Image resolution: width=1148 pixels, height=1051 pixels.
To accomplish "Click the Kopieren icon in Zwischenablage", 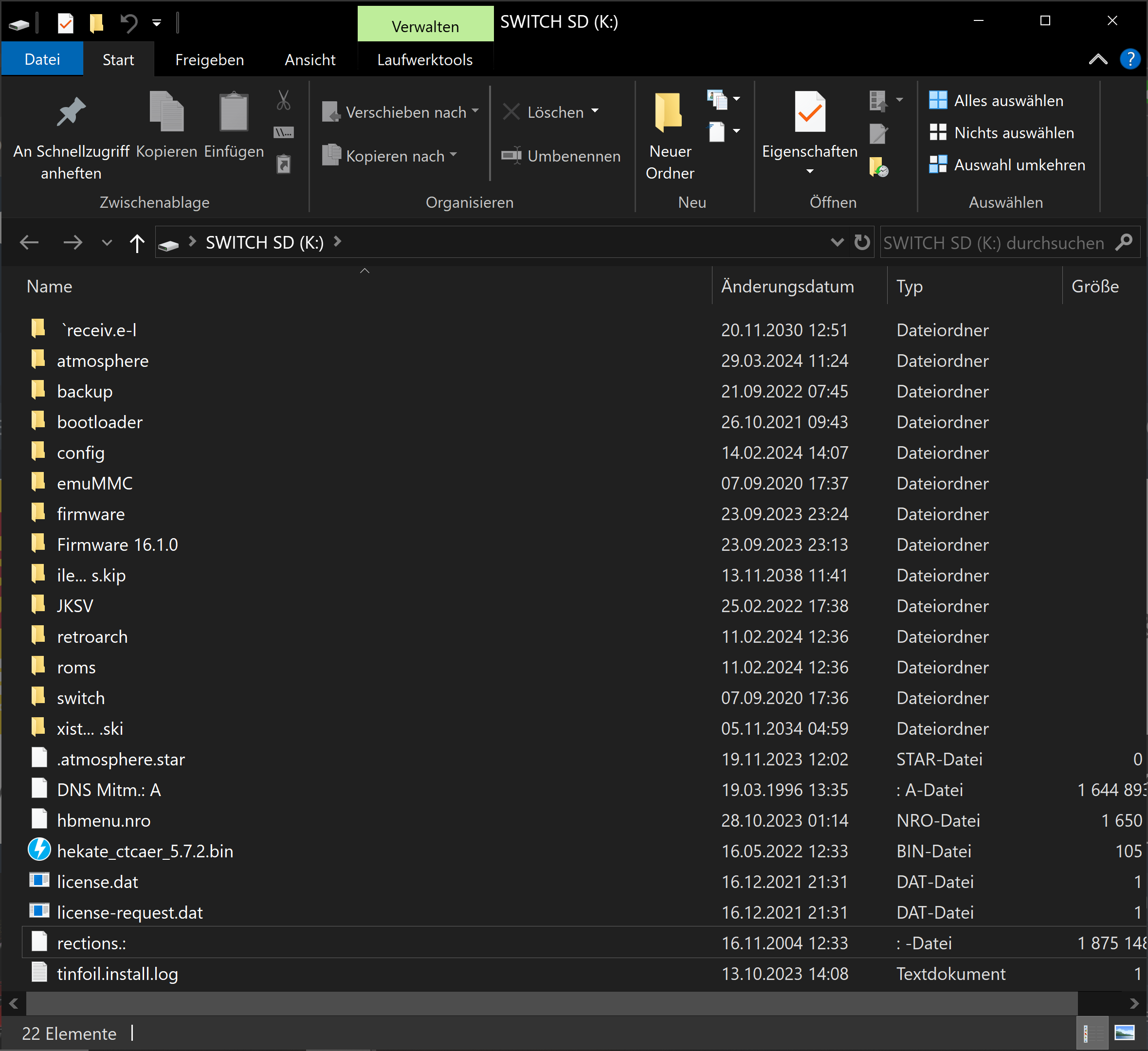I will (x=166, y=111).
